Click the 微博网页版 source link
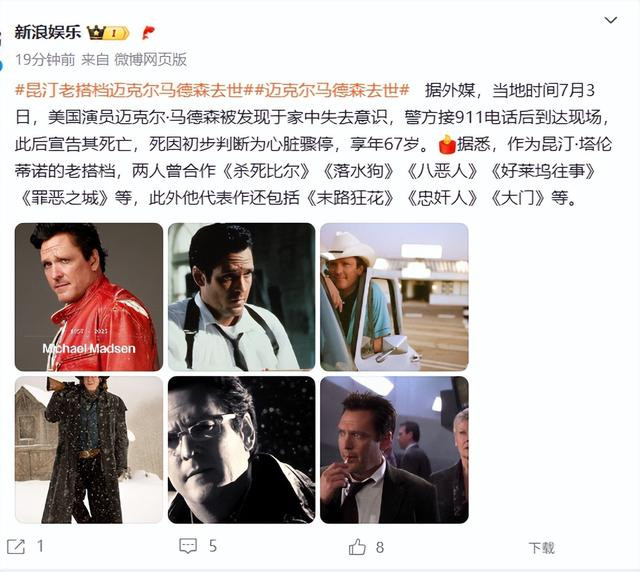 point(150,60)
